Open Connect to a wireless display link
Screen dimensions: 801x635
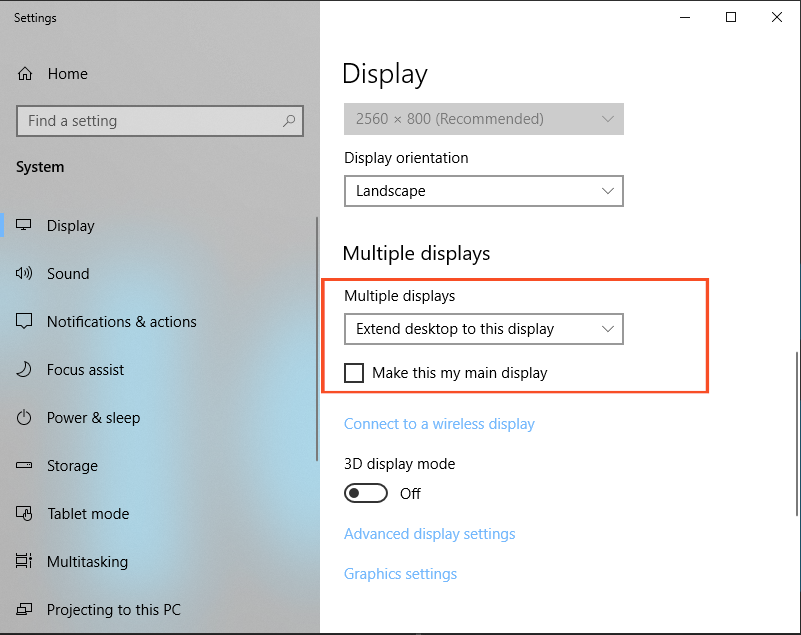(x=439, y=424)
